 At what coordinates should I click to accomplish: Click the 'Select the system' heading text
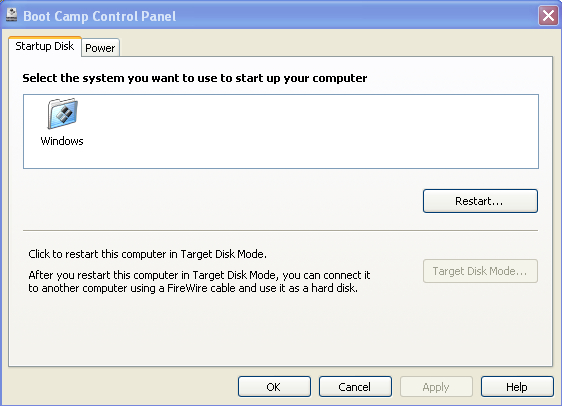click(195, 78)
